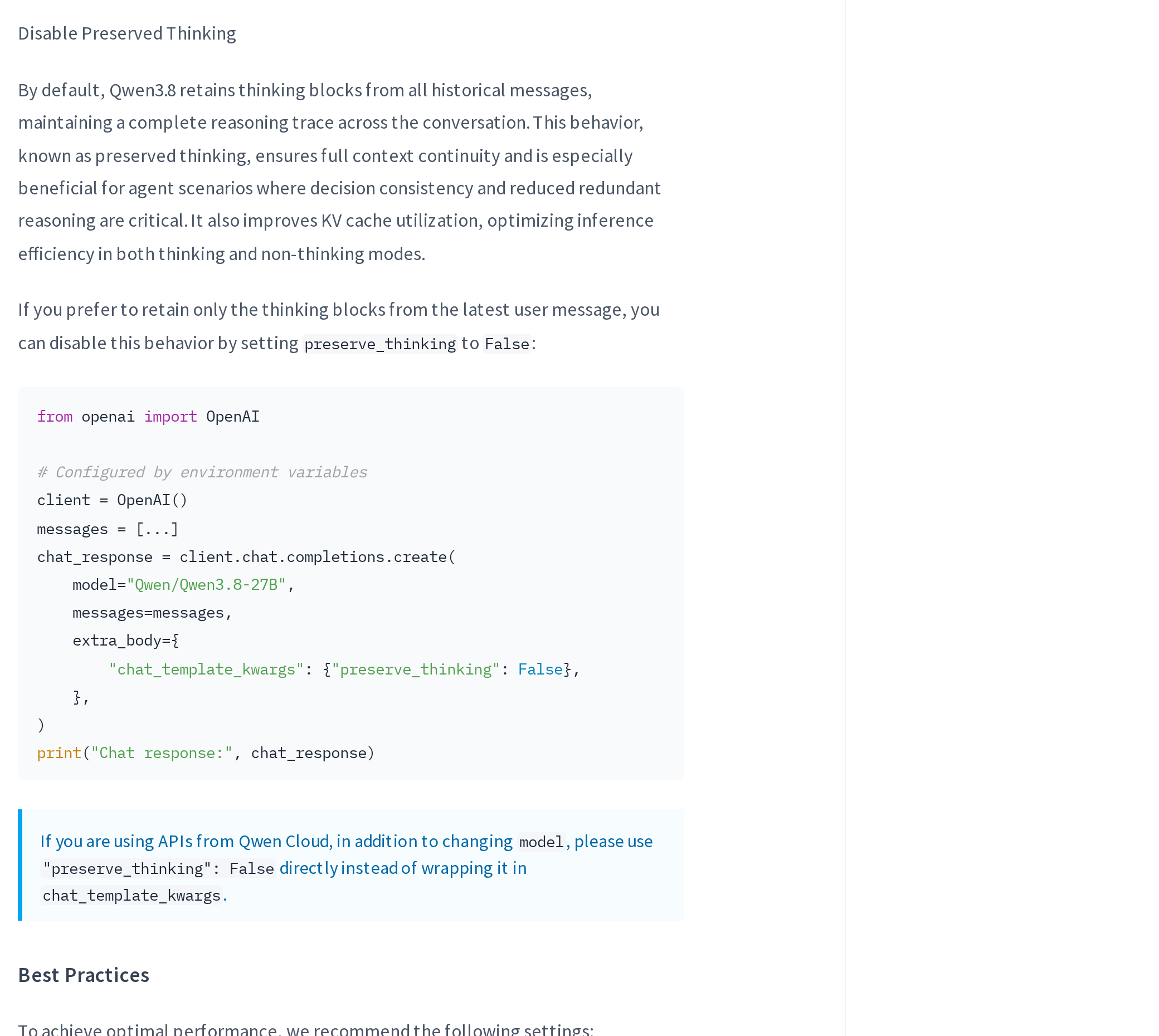1159x1036 pixels.
Task: Click the "messages=messages," argument line
Action: tap(152, 613)
